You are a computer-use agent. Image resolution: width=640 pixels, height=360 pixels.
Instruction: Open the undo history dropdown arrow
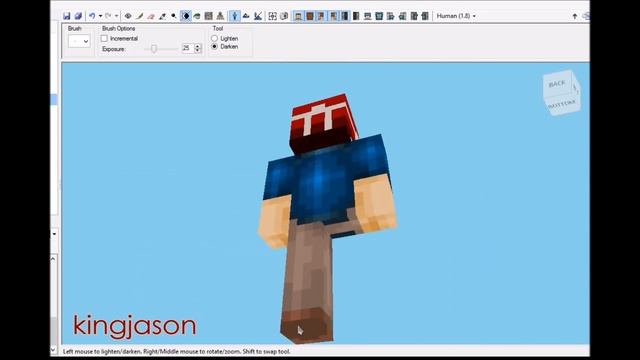100,16
